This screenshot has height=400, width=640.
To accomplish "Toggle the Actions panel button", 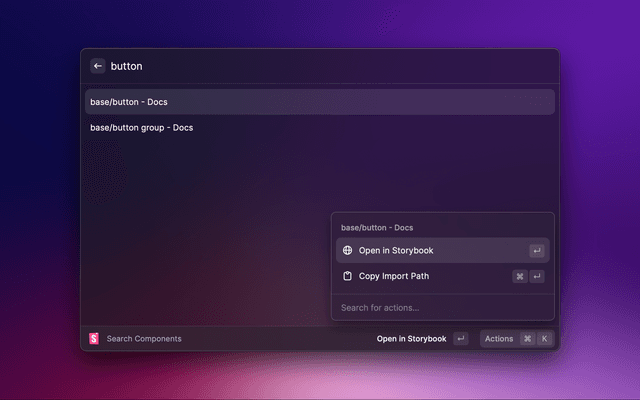I will [x=499, y=339].
